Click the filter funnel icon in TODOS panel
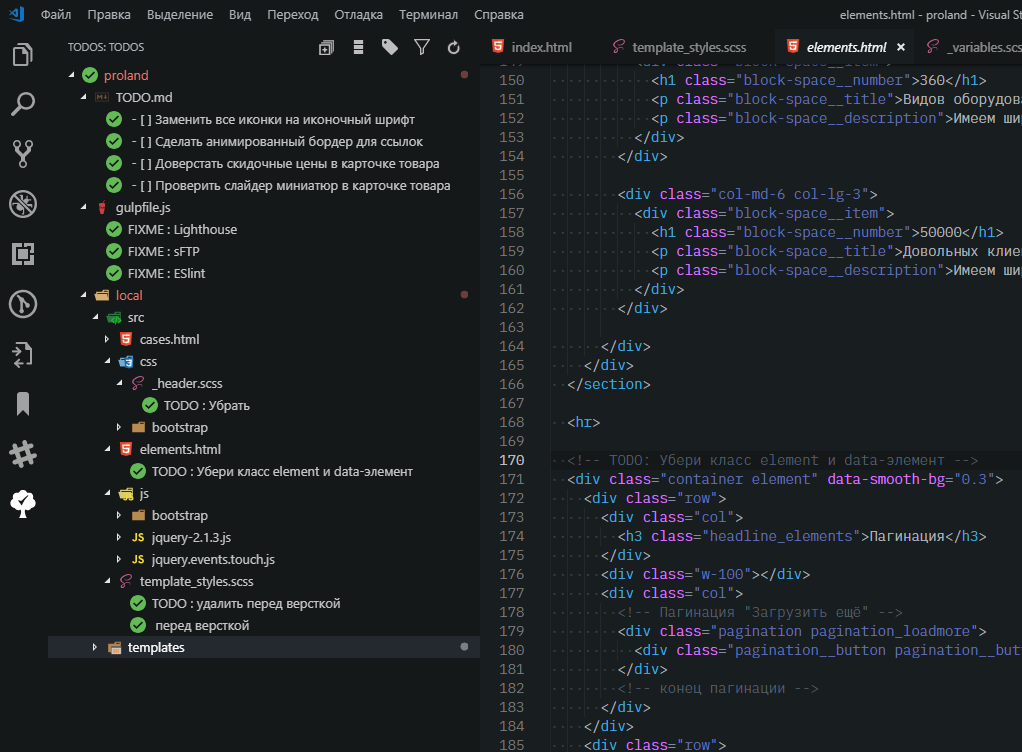 tap(422, 47)
